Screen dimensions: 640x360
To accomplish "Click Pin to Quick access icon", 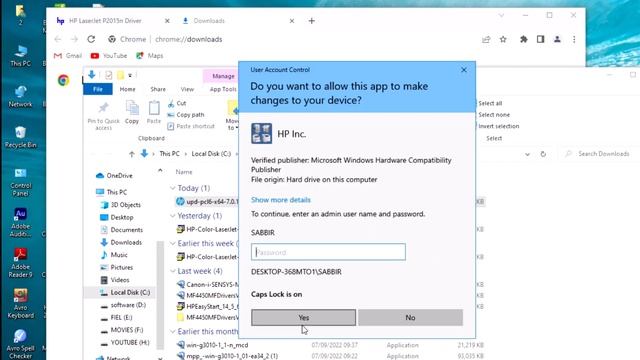I will 103,116.
